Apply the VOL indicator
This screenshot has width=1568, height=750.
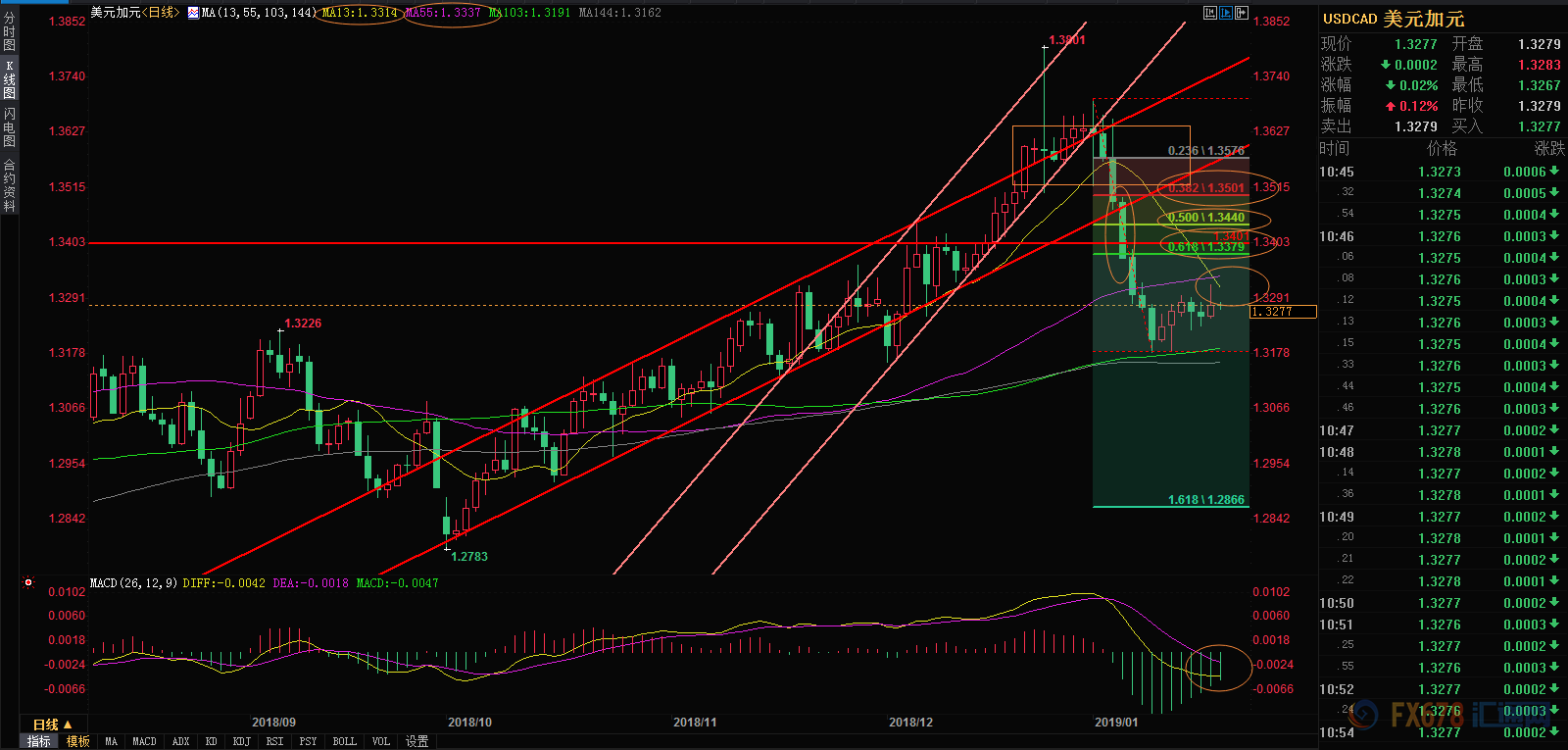[380, 741]
